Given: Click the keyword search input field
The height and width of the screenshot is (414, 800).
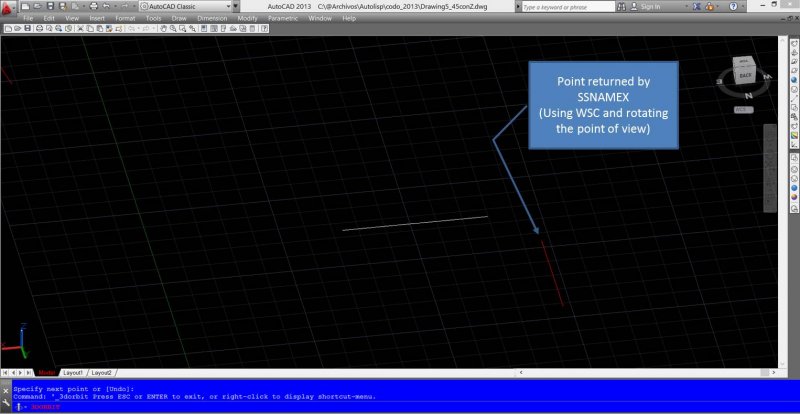Looking at the screenshot, I should [x=568, y=7].
